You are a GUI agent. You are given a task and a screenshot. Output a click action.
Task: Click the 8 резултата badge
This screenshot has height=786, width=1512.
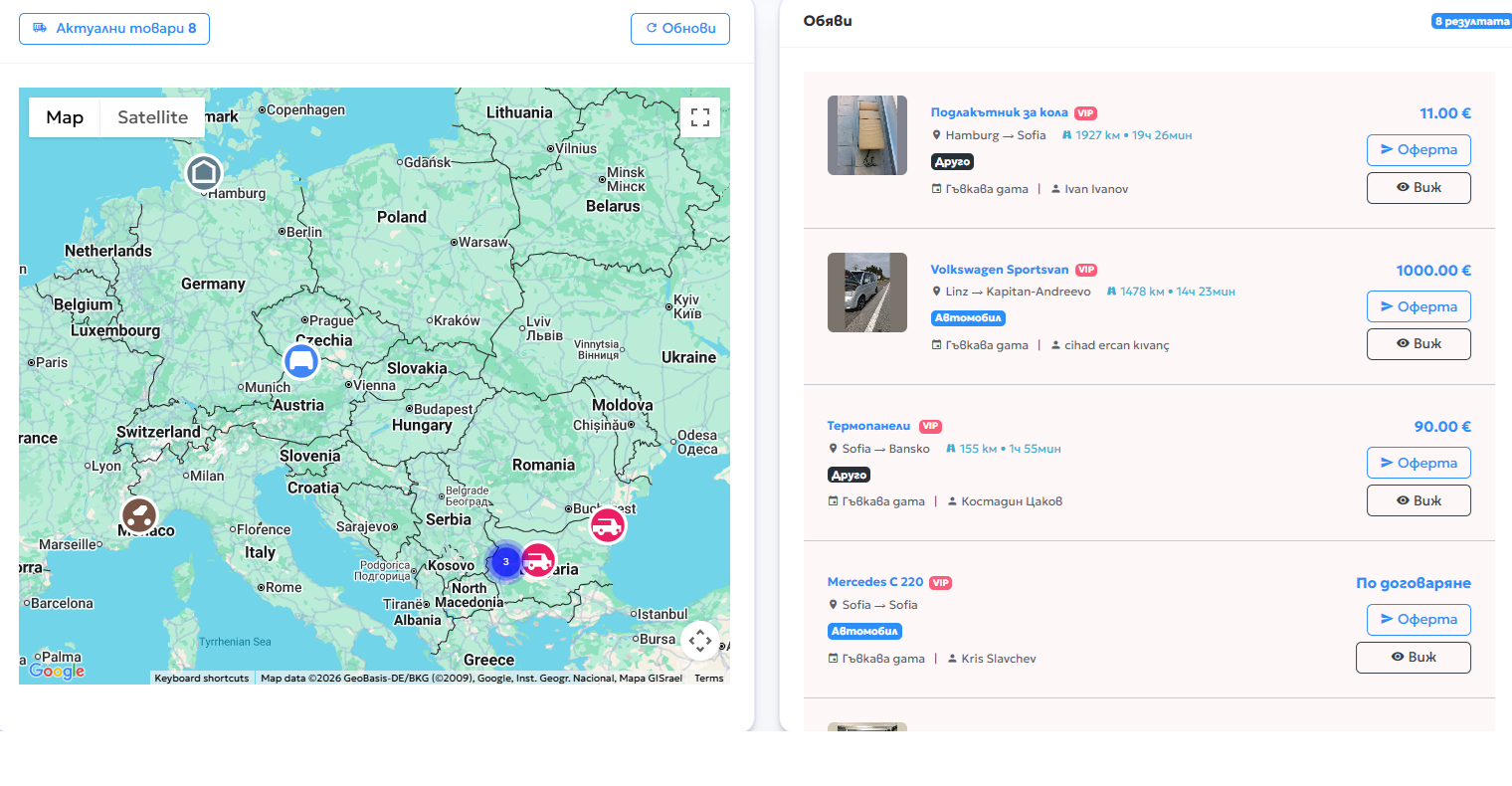coord(1472,21)
